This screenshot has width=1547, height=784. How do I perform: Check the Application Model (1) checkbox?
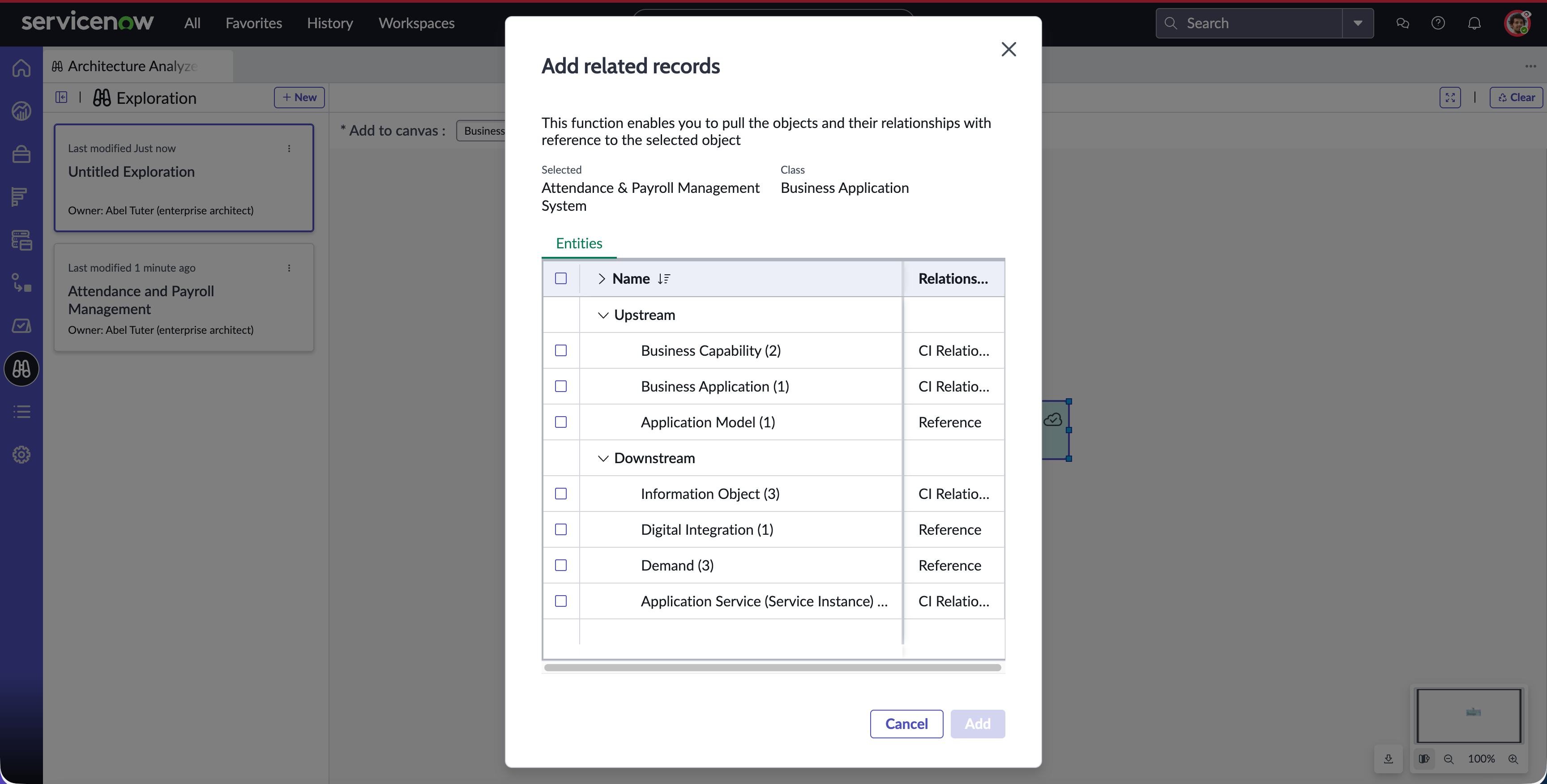point(561,422)
